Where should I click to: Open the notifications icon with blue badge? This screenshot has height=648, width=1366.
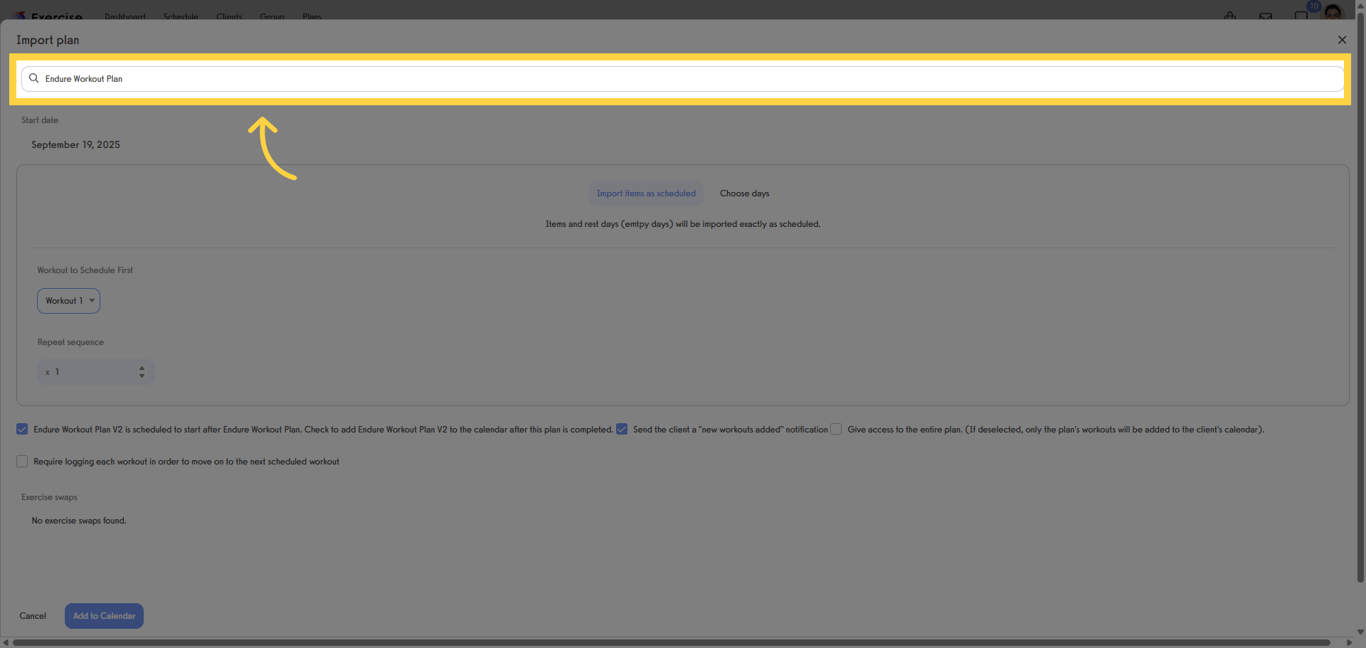[1303, 13]
